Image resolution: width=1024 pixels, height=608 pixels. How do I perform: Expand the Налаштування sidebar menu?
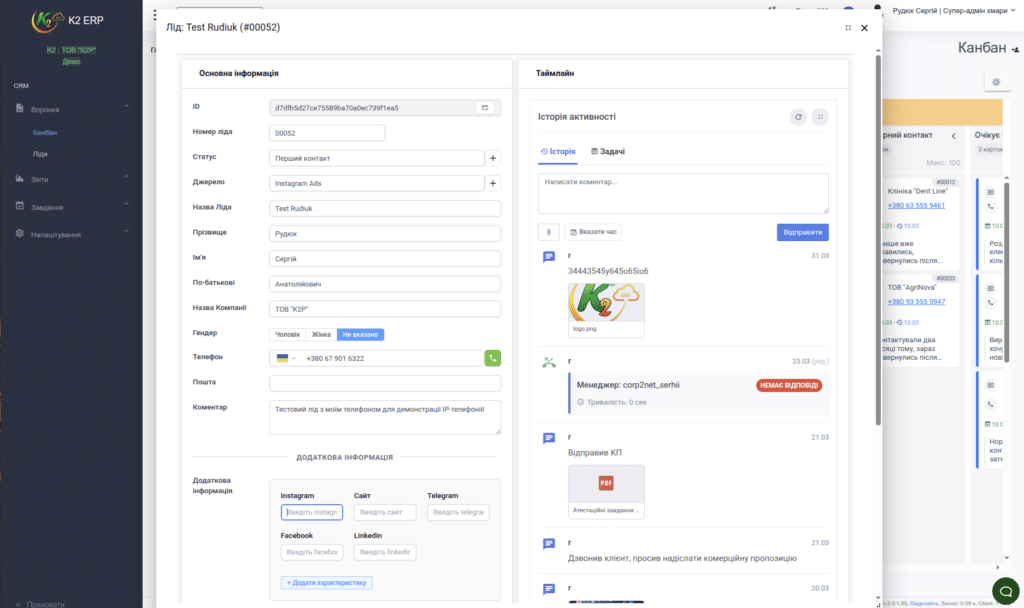click(x=71, y=234)
